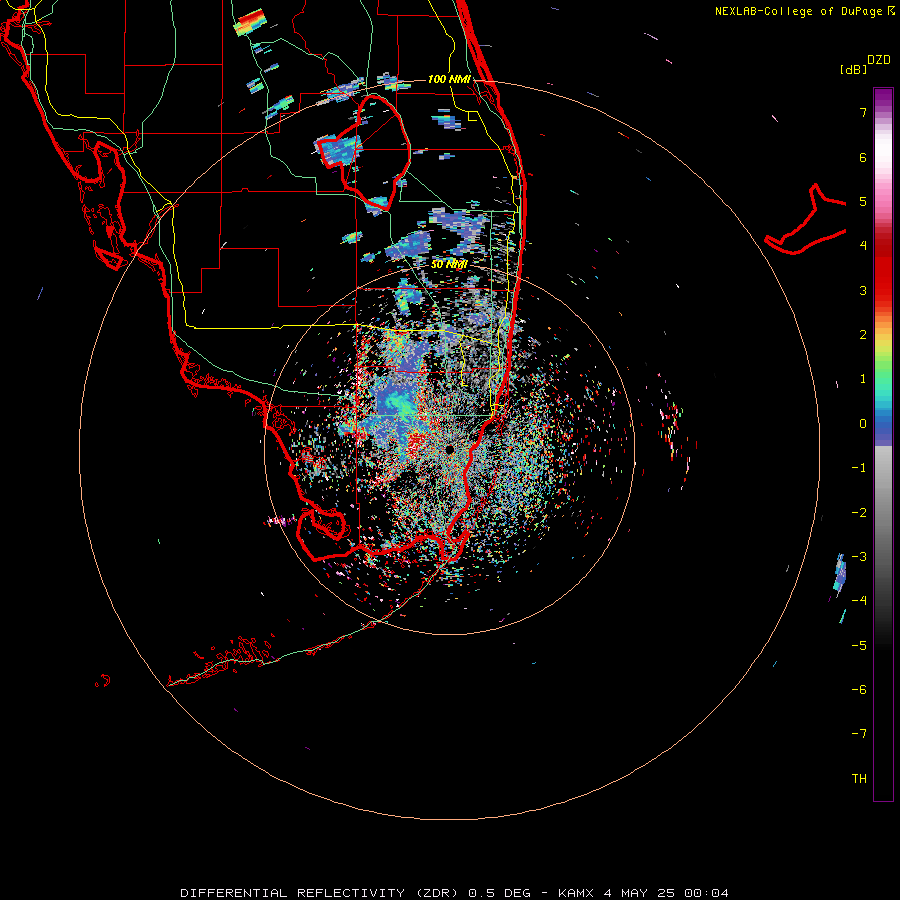Select the -7 value on the scale
Viewport: 900px width, 900px height.
click(x=859, y=734)
